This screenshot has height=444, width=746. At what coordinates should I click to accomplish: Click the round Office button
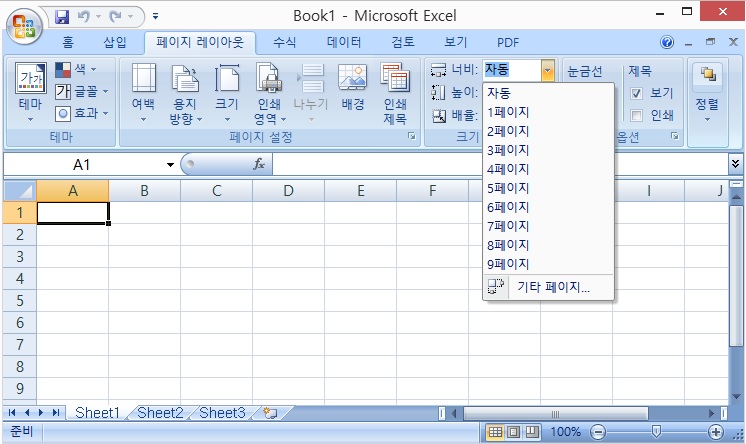[24, 26]
